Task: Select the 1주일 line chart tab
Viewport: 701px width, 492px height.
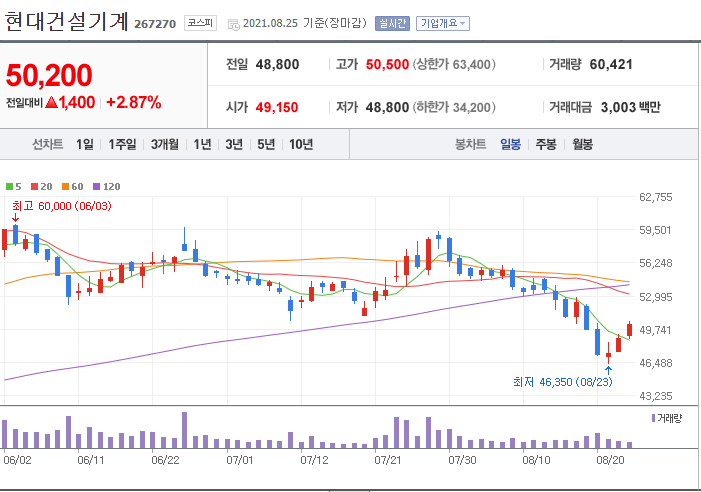Action: coord(122,144)
